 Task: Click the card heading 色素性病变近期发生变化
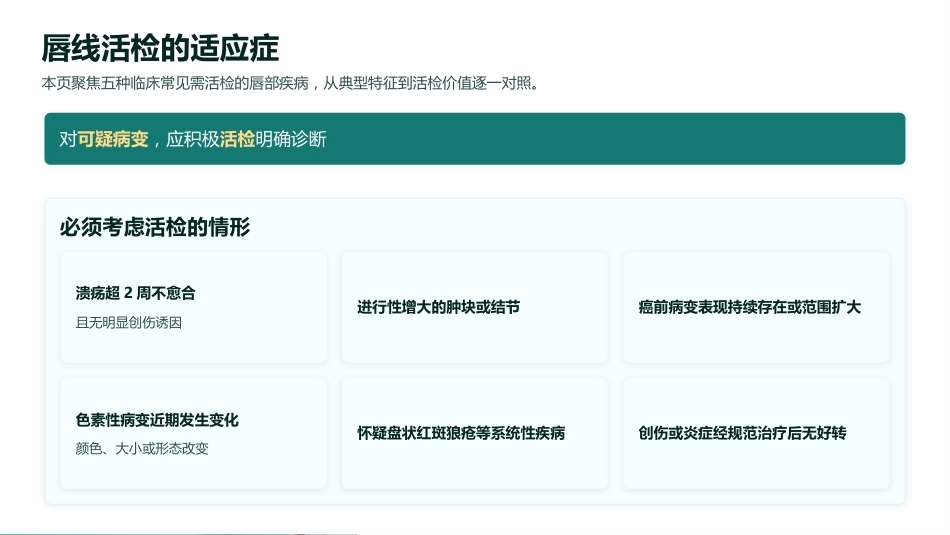point(157,420)
